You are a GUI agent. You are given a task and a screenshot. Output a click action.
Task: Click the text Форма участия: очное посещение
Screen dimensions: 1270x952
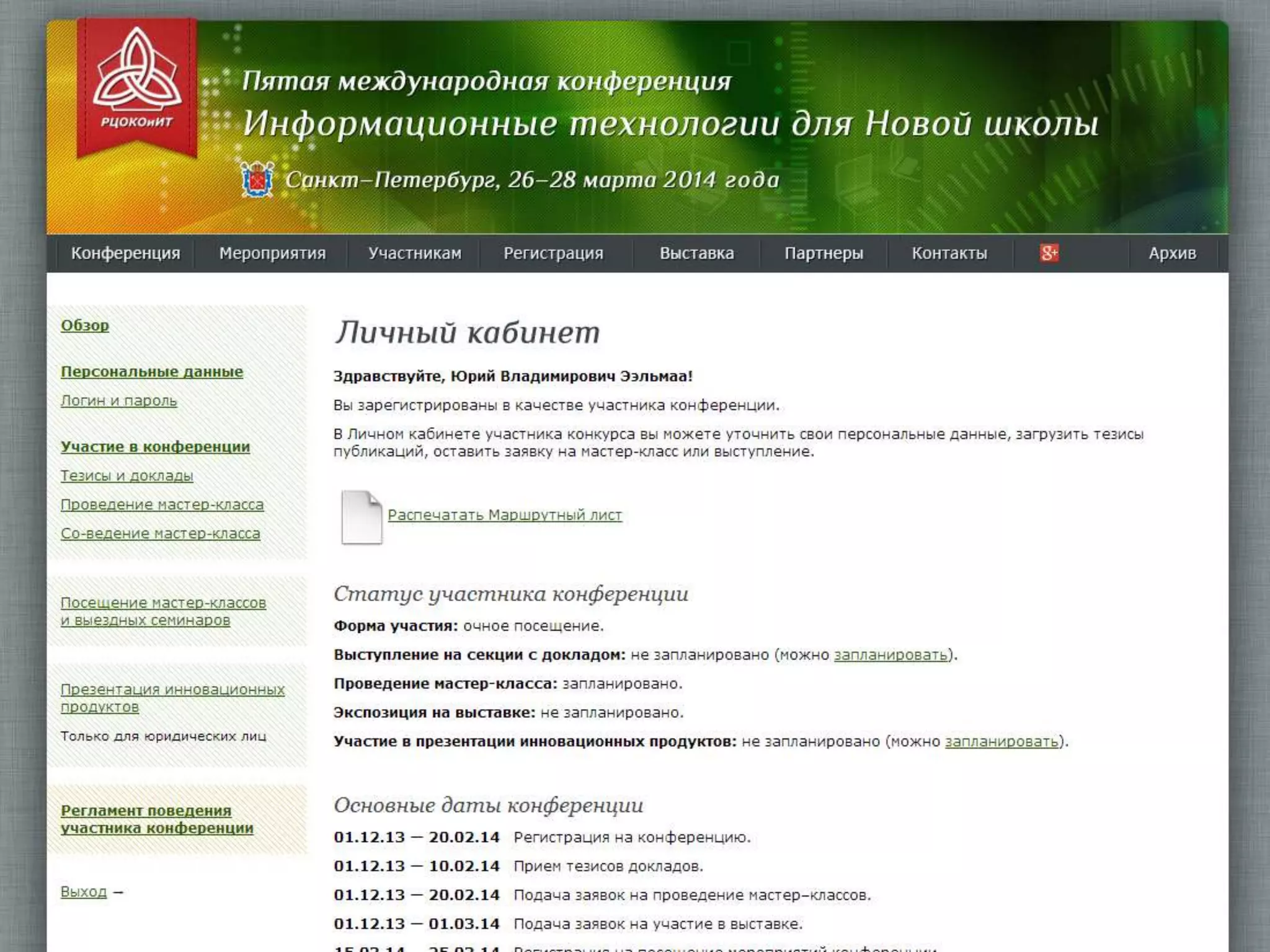[469, 626]
